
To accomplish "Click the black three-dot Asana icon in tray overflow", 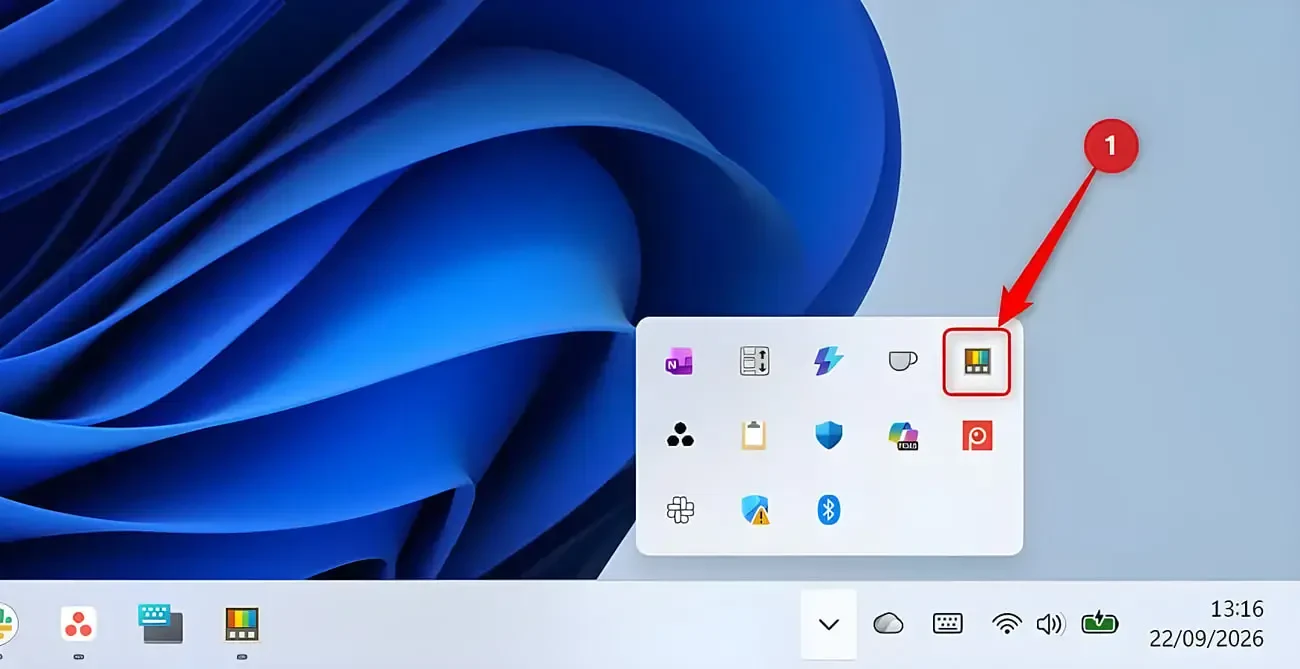I will pyautogui.click(x=680, y=435).
